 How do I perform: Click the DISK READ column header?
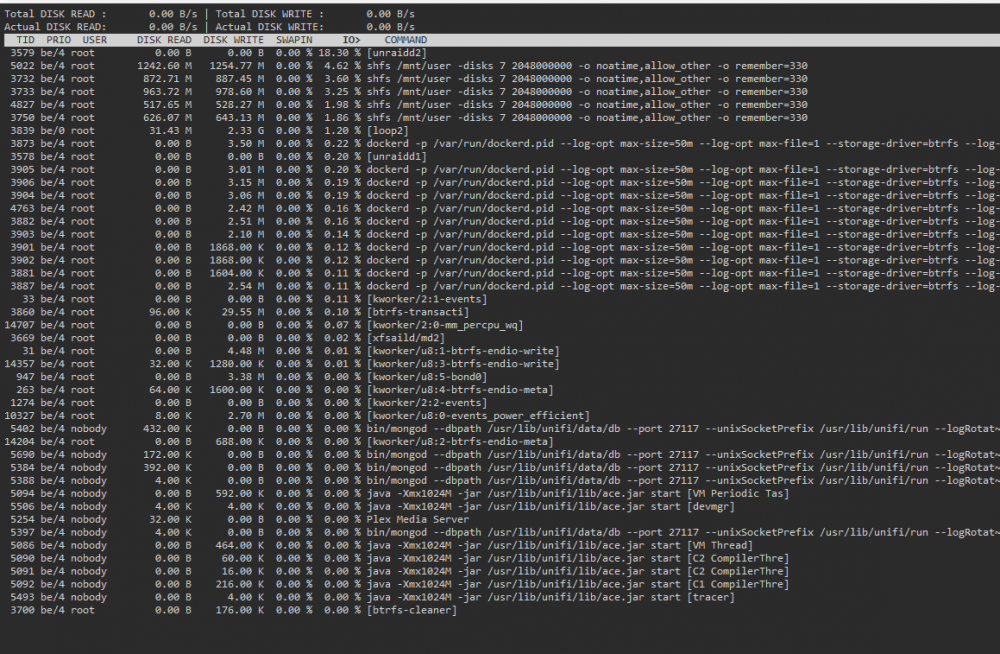click(164, 40)
